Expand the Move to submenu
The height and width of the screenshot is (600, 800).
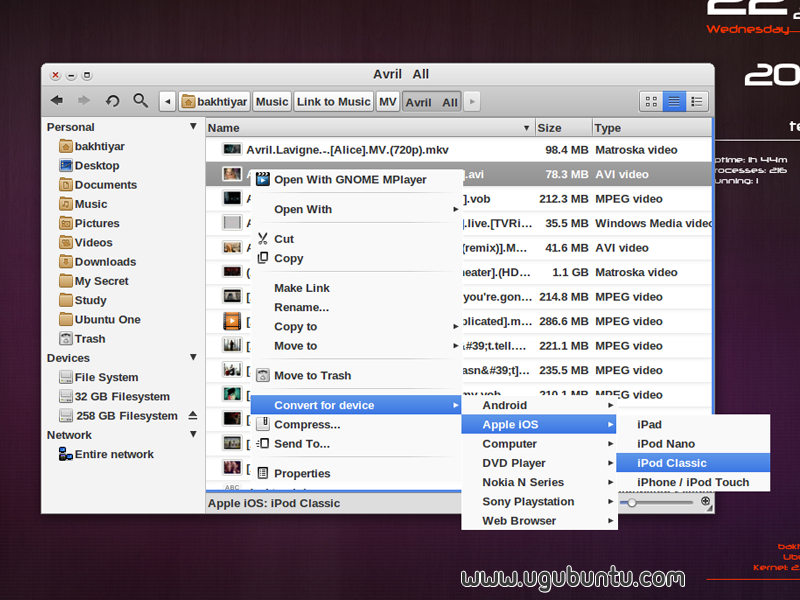coord(356,346)
